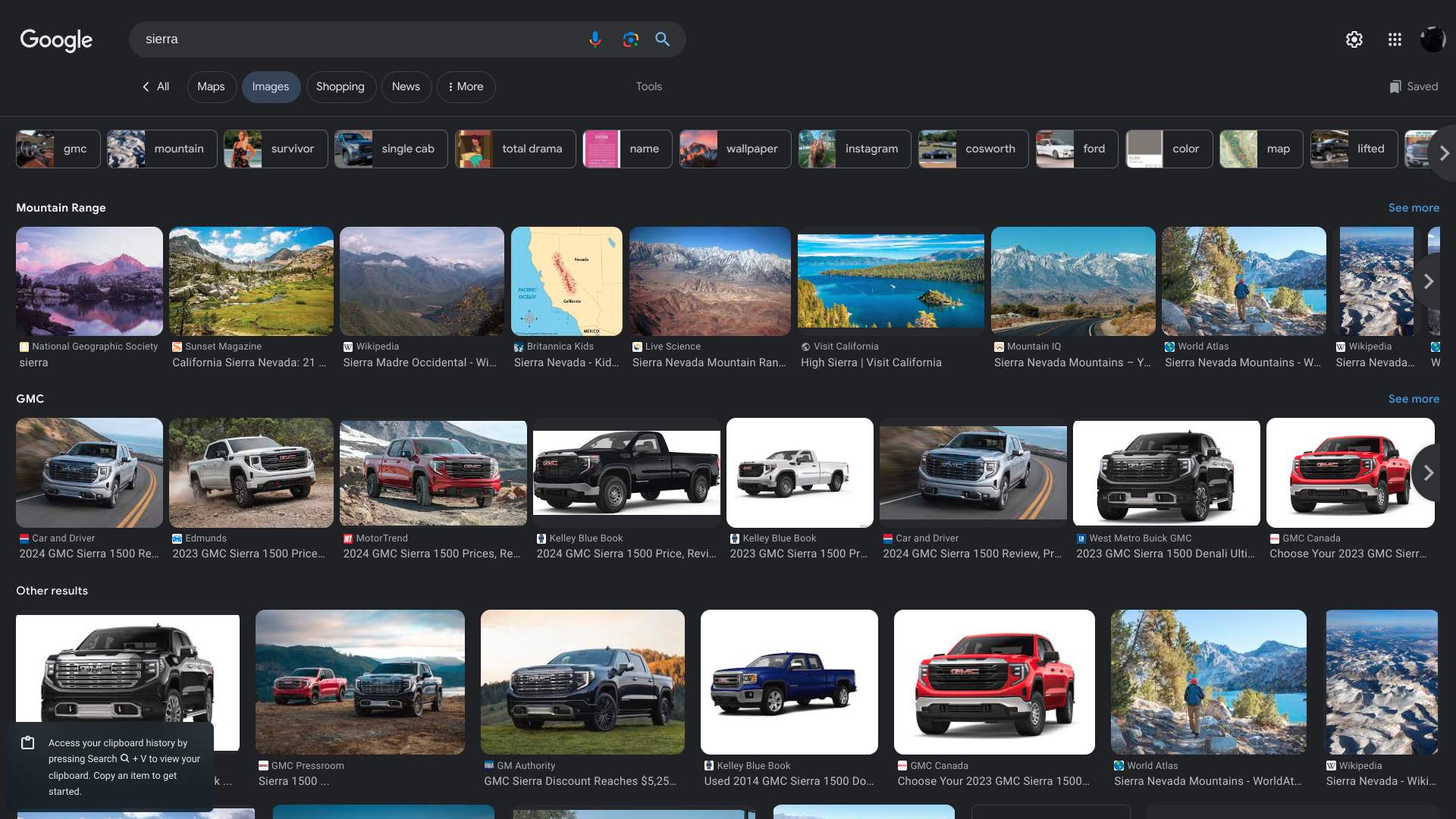Filter by the ford chip
This screenshot has width=1456, height=819.
point(1077,149)
